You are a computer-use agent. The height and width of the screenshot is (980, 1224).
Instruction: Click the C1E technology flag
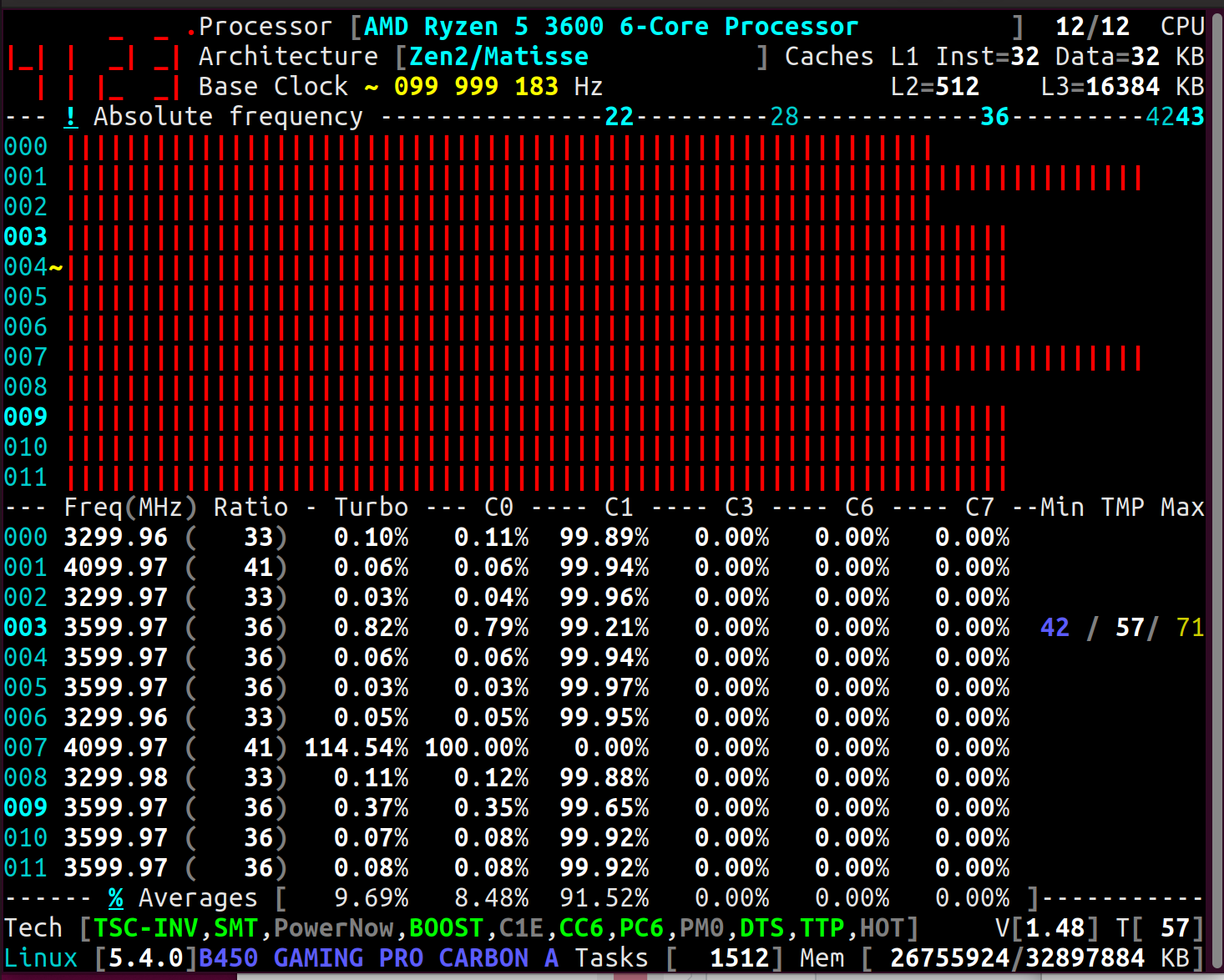coord(521,928)
